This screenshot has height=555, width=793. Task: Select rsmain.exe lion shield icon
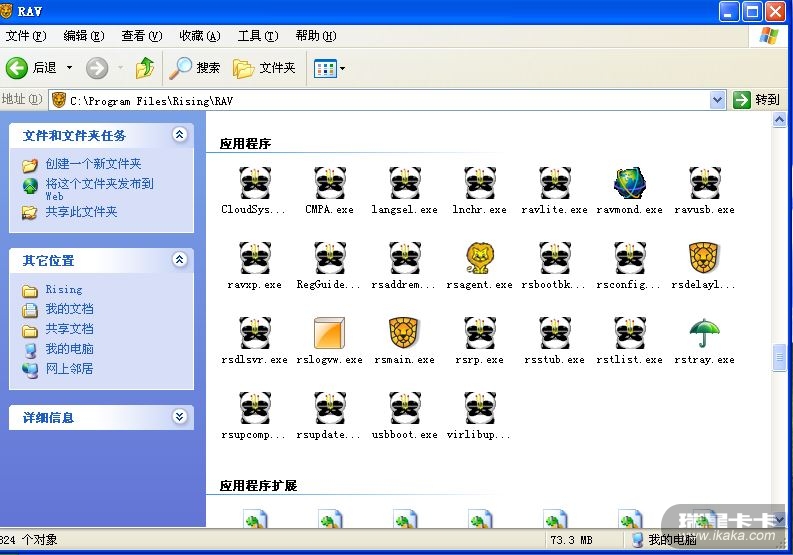(x=405, y=332)
